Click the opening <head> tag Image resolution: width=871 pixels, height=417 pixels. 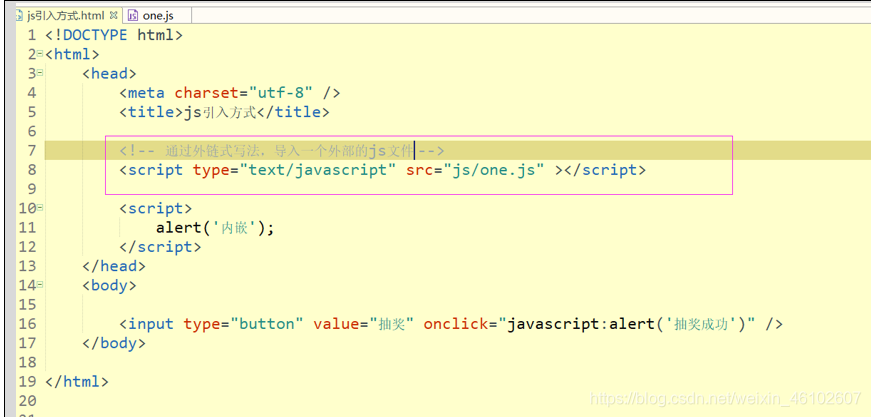[109, 74]
